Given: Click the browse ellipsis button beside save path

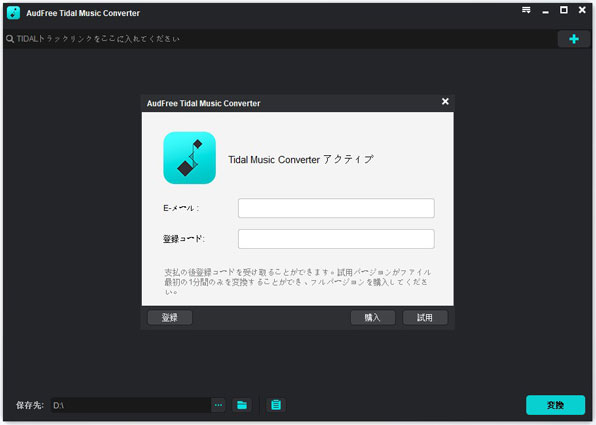Looking at the screenshot, I should click(x=218, y=405).
